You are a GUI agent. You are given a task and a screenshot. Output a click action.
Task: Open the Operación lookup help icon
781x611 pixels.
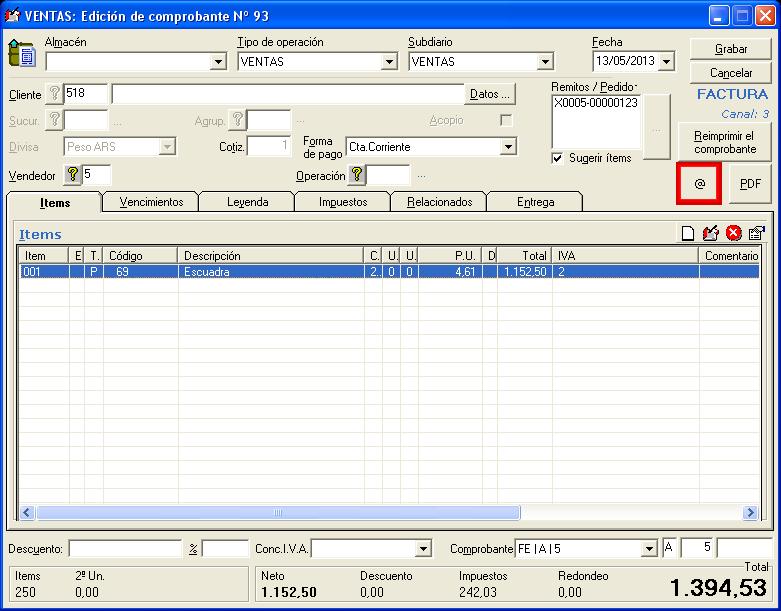pos(357,176)
